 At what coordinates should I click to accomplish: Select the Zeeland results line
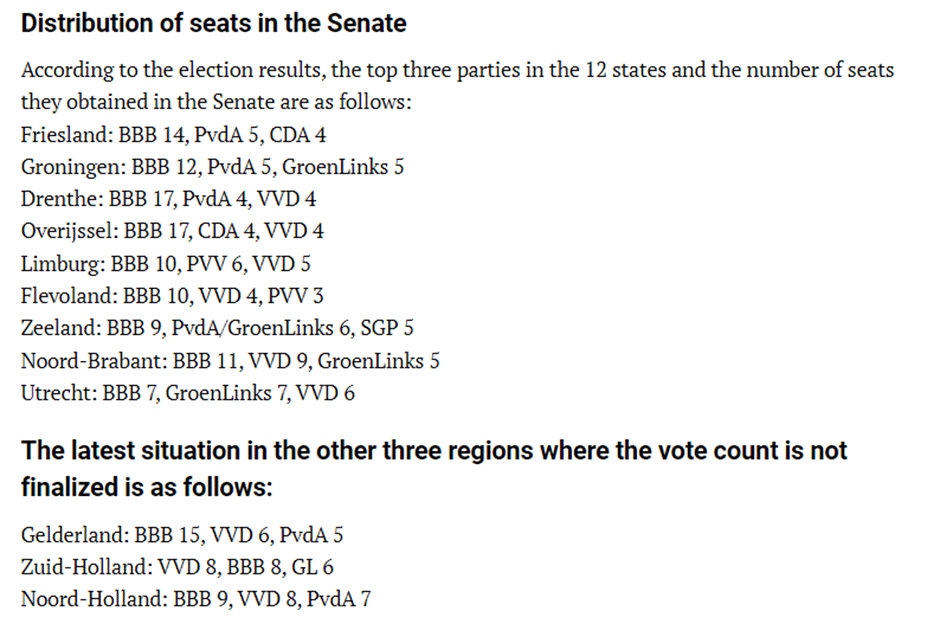coord(217,328)
